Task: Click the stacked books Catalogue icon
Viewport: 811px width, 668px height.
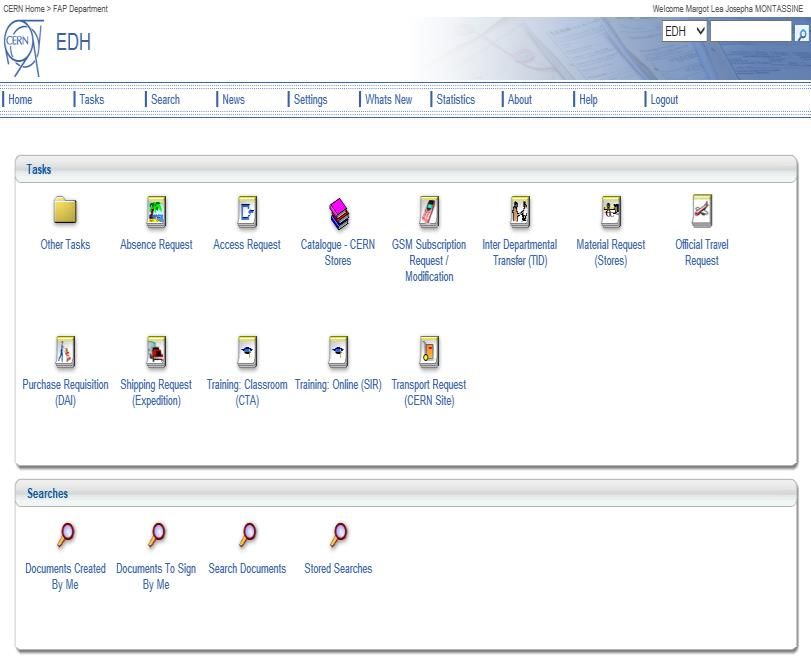Action: (339, 214)
